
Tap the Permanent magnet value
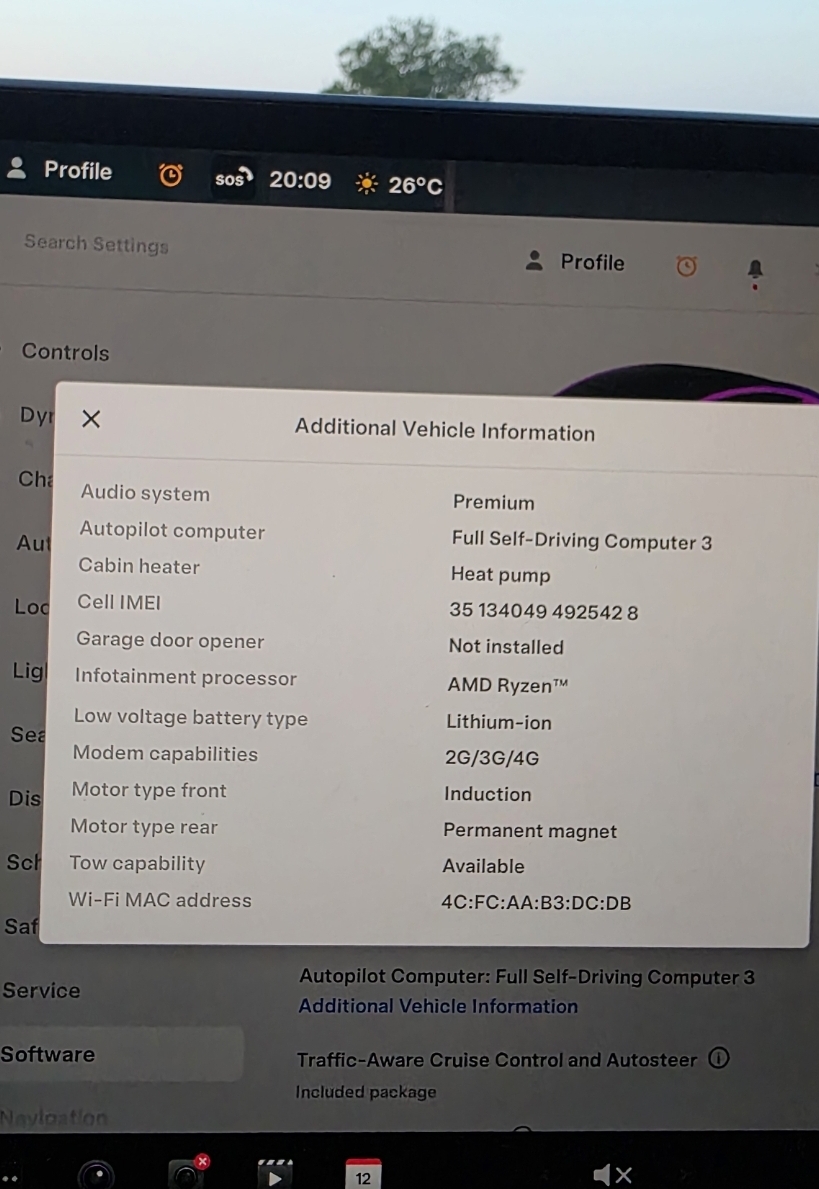coord(529,830)
